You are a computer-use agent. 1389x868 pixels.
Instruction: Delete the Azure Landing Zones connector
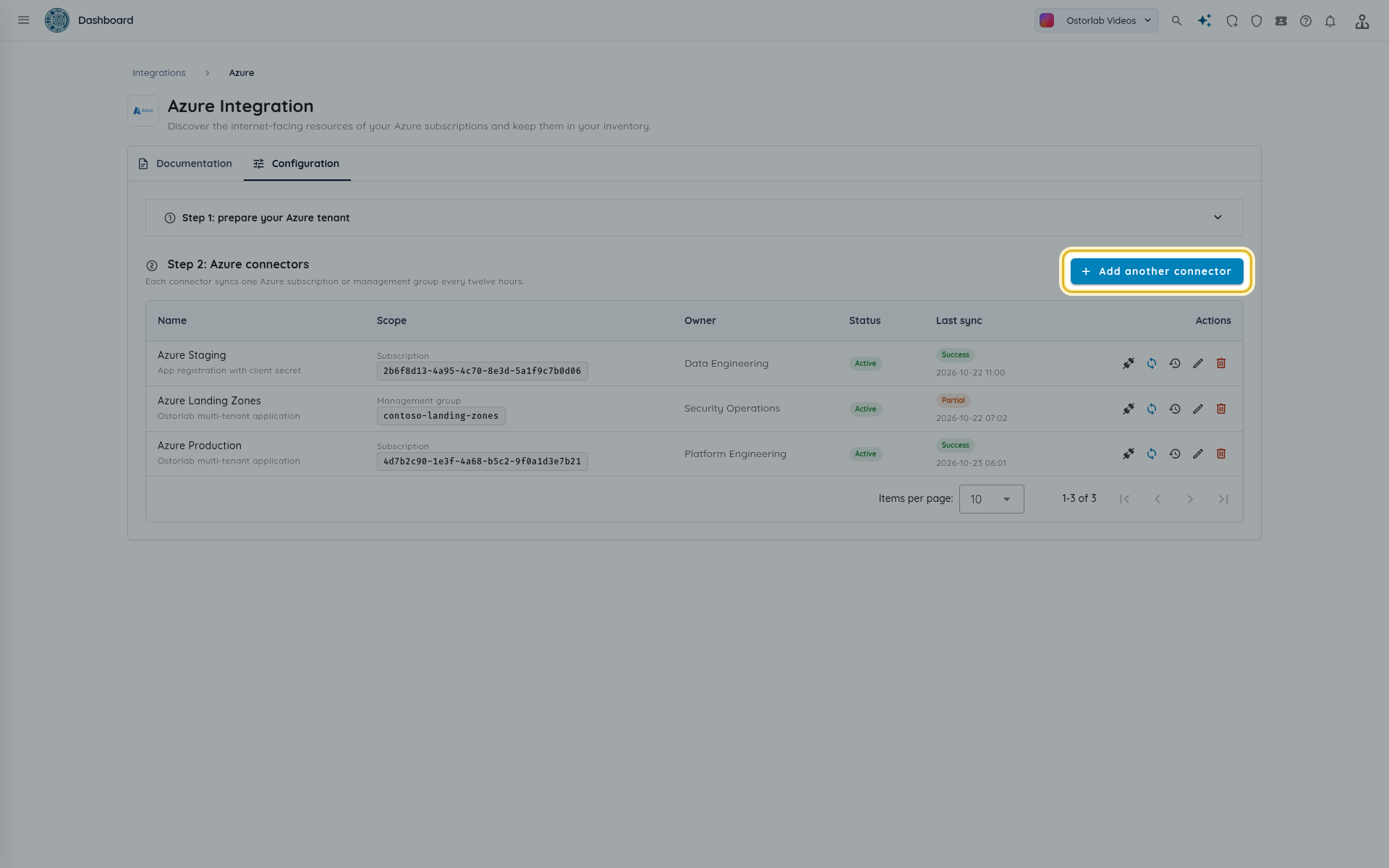(x=1221, y=409)
